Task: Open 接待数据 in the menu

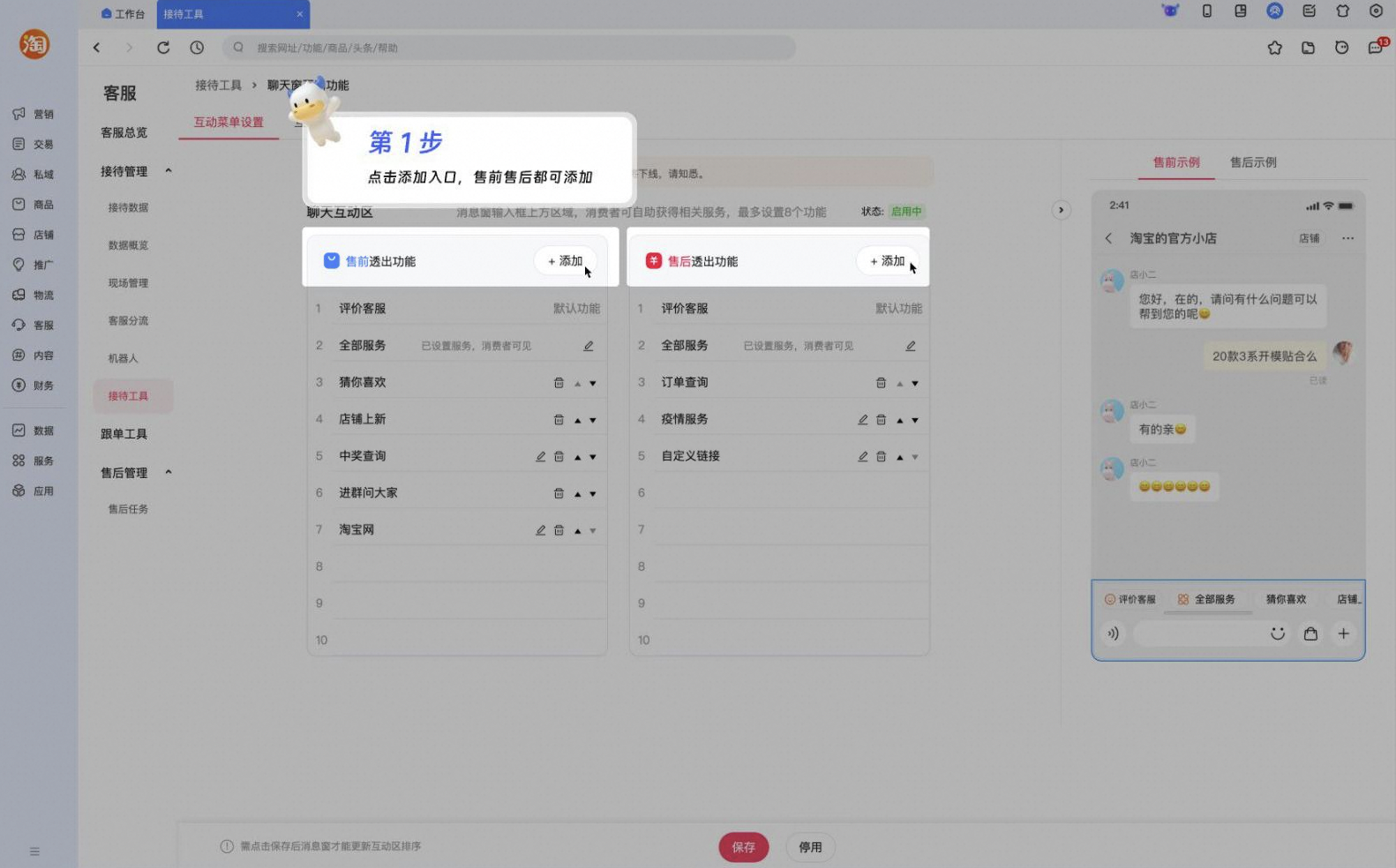Action: click(128, 207)
